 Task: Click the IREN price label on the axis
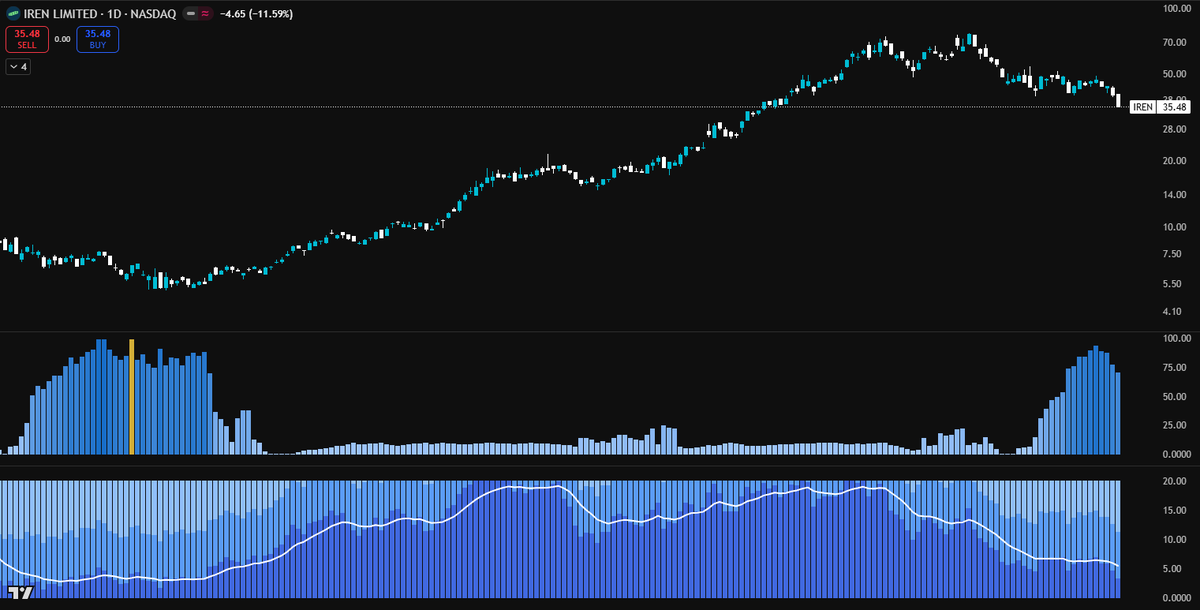[x=1143, y=107]
